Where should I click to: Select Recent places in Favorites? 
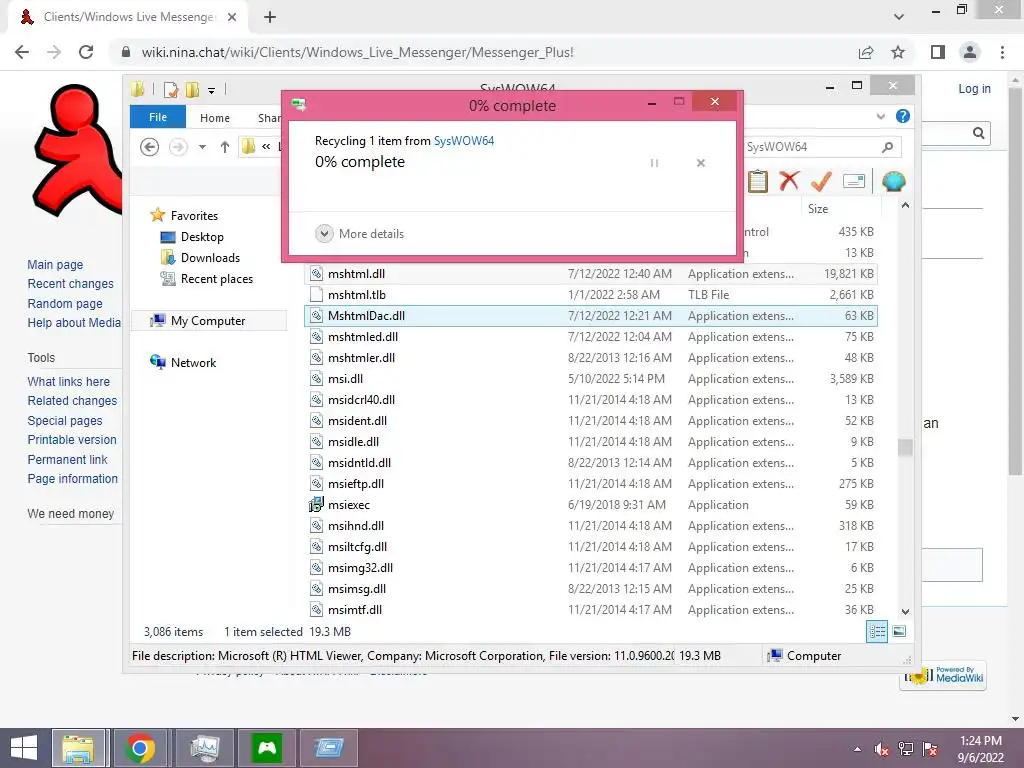point(216,279)
